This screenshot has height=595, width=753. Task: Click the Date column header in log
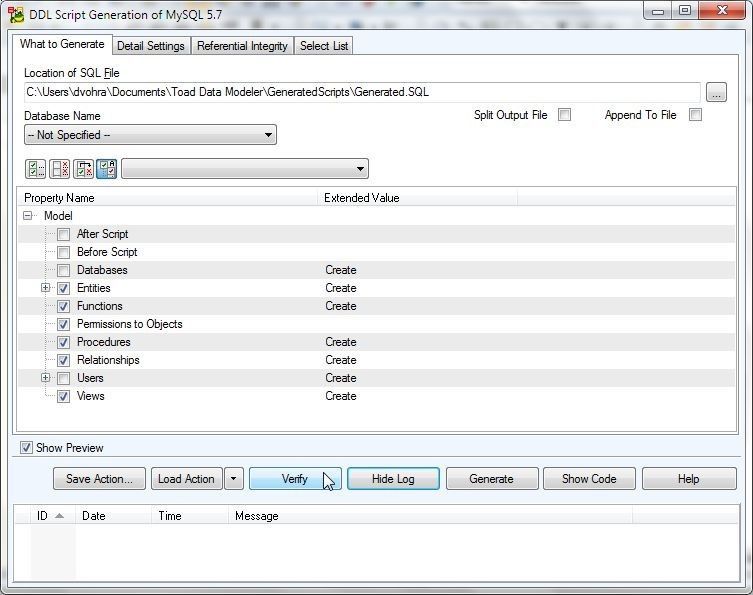tap(113, 516)
